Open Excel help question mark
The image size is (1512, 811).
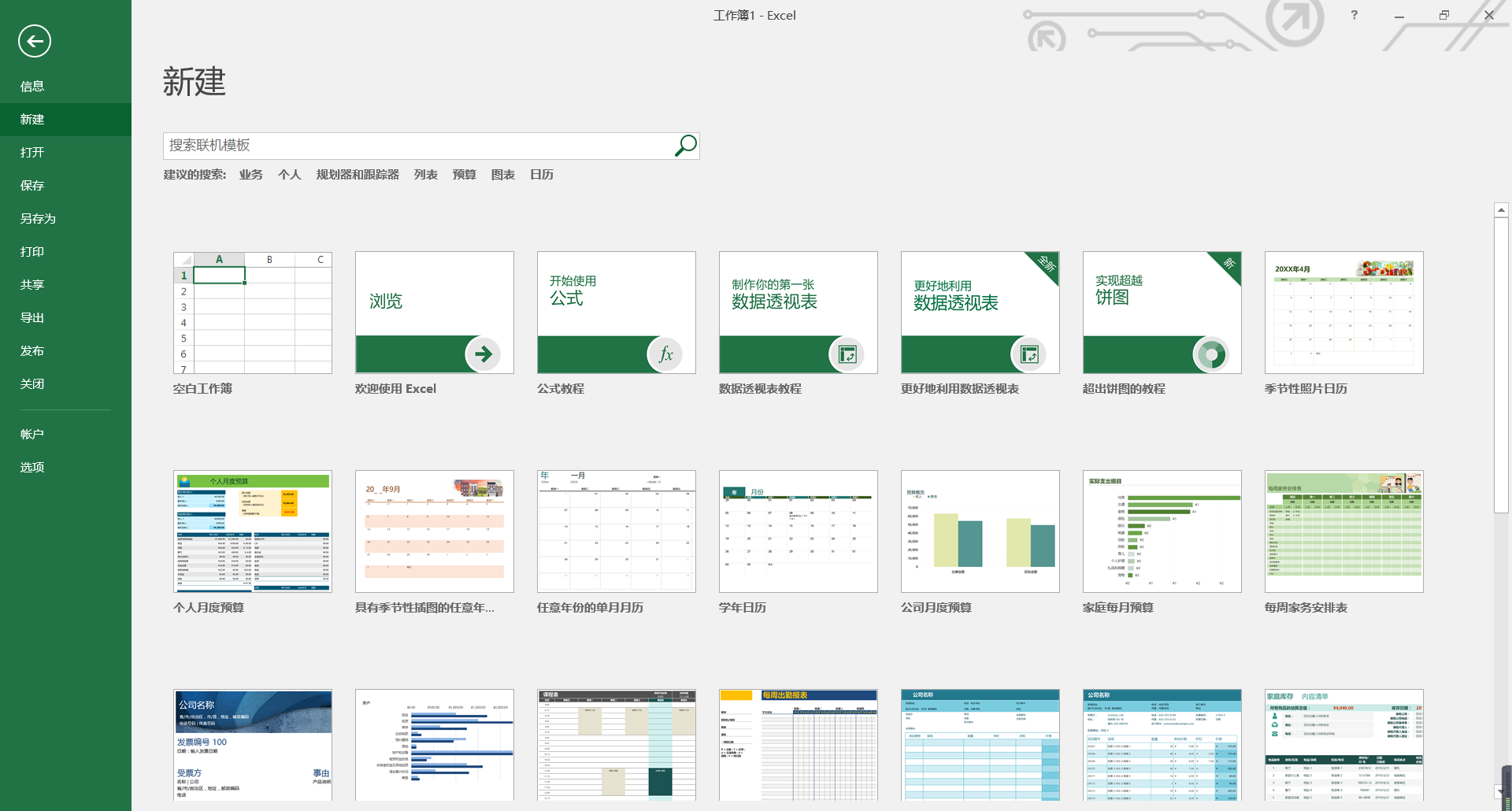pyautogui.click(x=1354, y=15)
